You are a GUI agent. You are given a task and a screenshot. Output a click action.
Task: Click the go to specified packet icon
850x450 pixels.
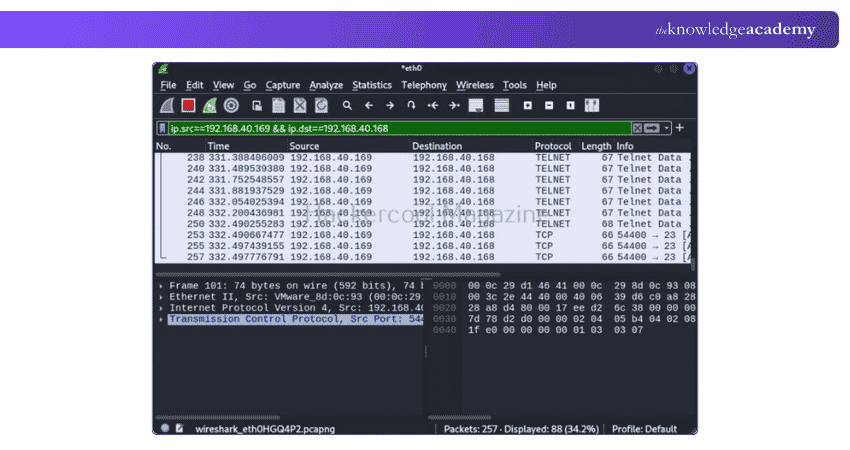[x=411, y=106]
